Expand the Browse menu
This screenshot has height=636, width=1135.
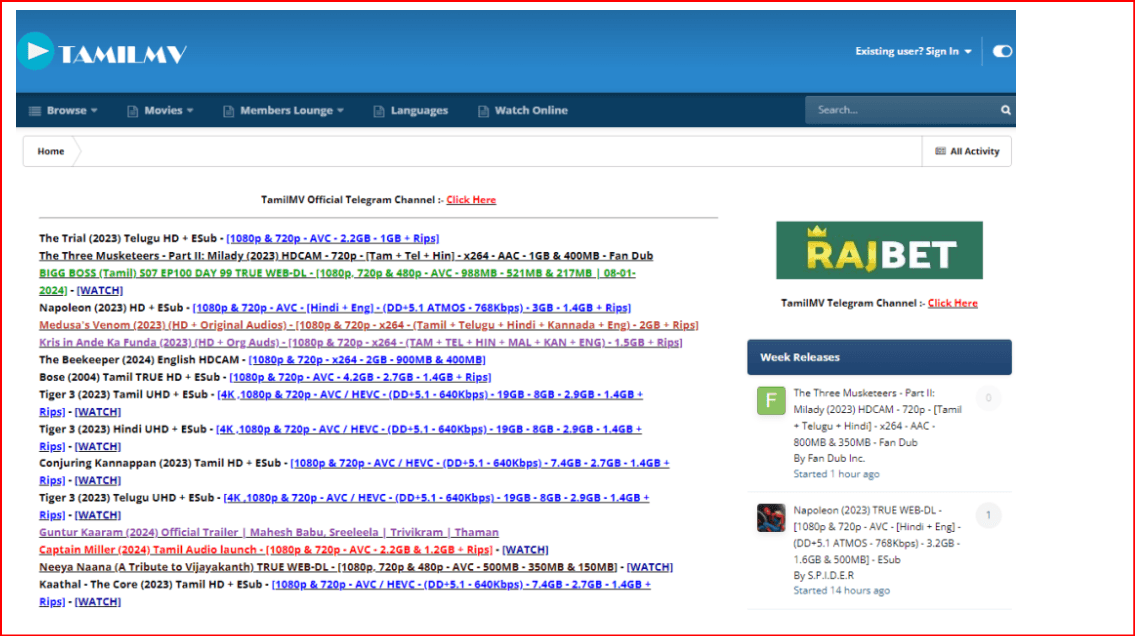(x=63, y=110)
